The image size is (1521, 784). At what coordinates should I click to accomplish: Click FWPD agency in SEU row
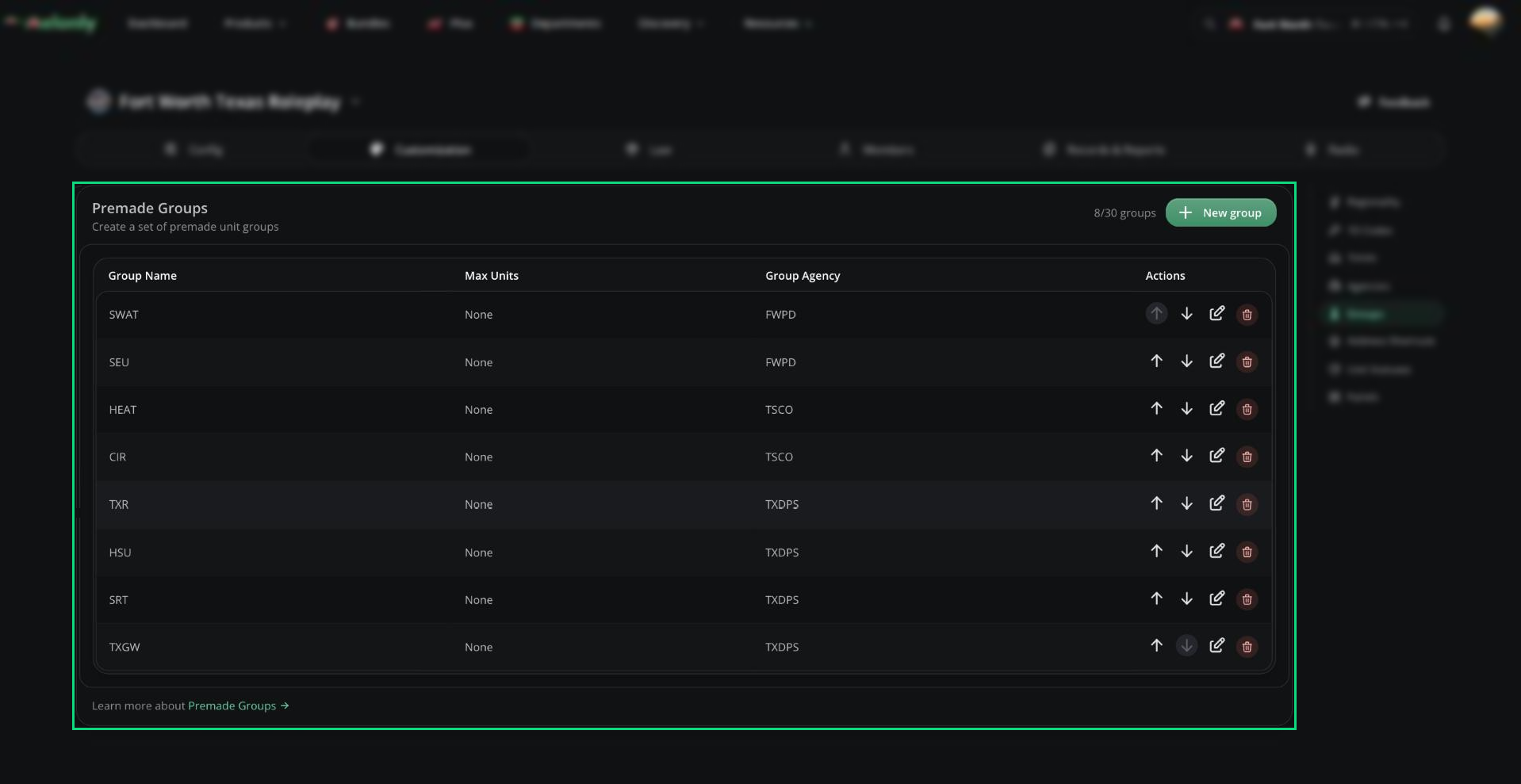[x=780, y=362]
